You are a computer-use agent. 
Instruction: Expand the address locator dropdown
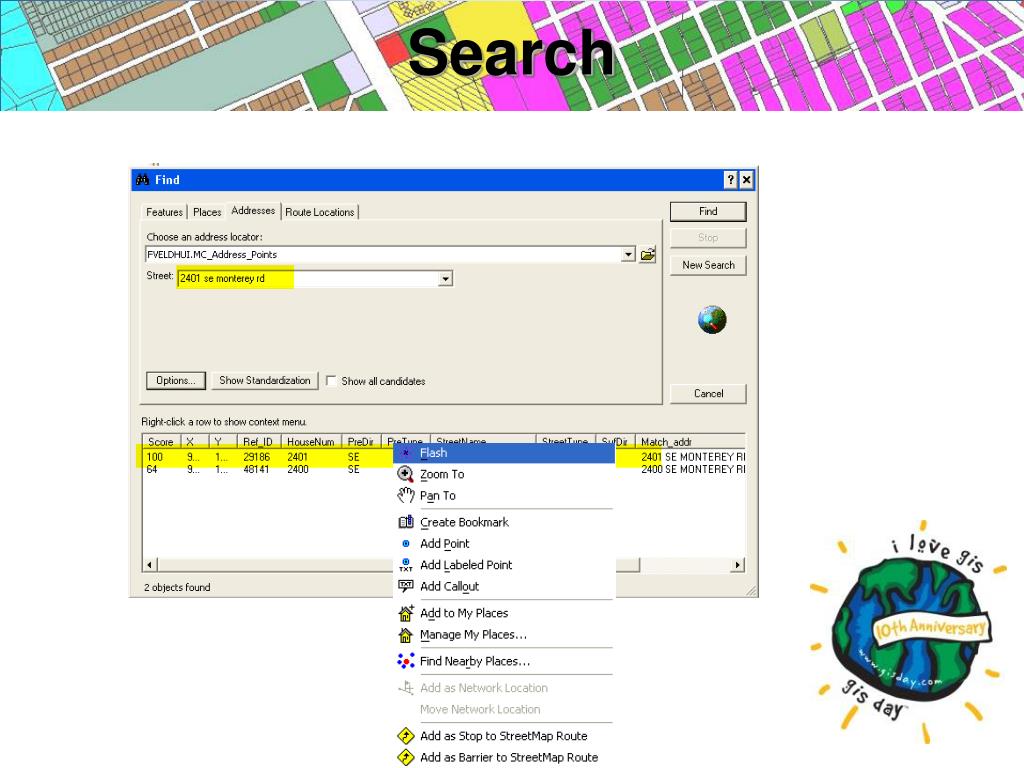point(628,254)
